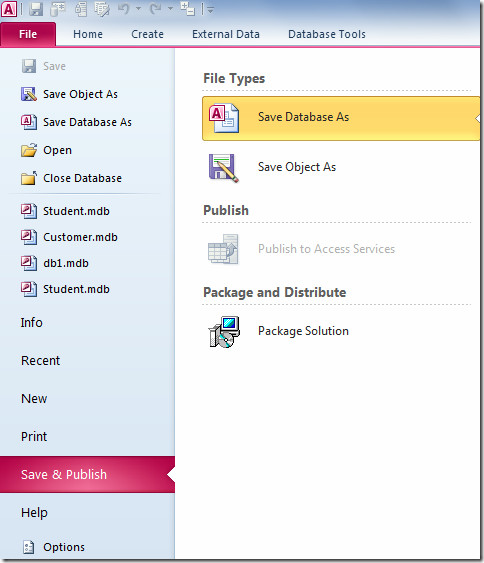484x563 pixels.
Task: Click the Access application logo icon
Action: click(9, 9)
